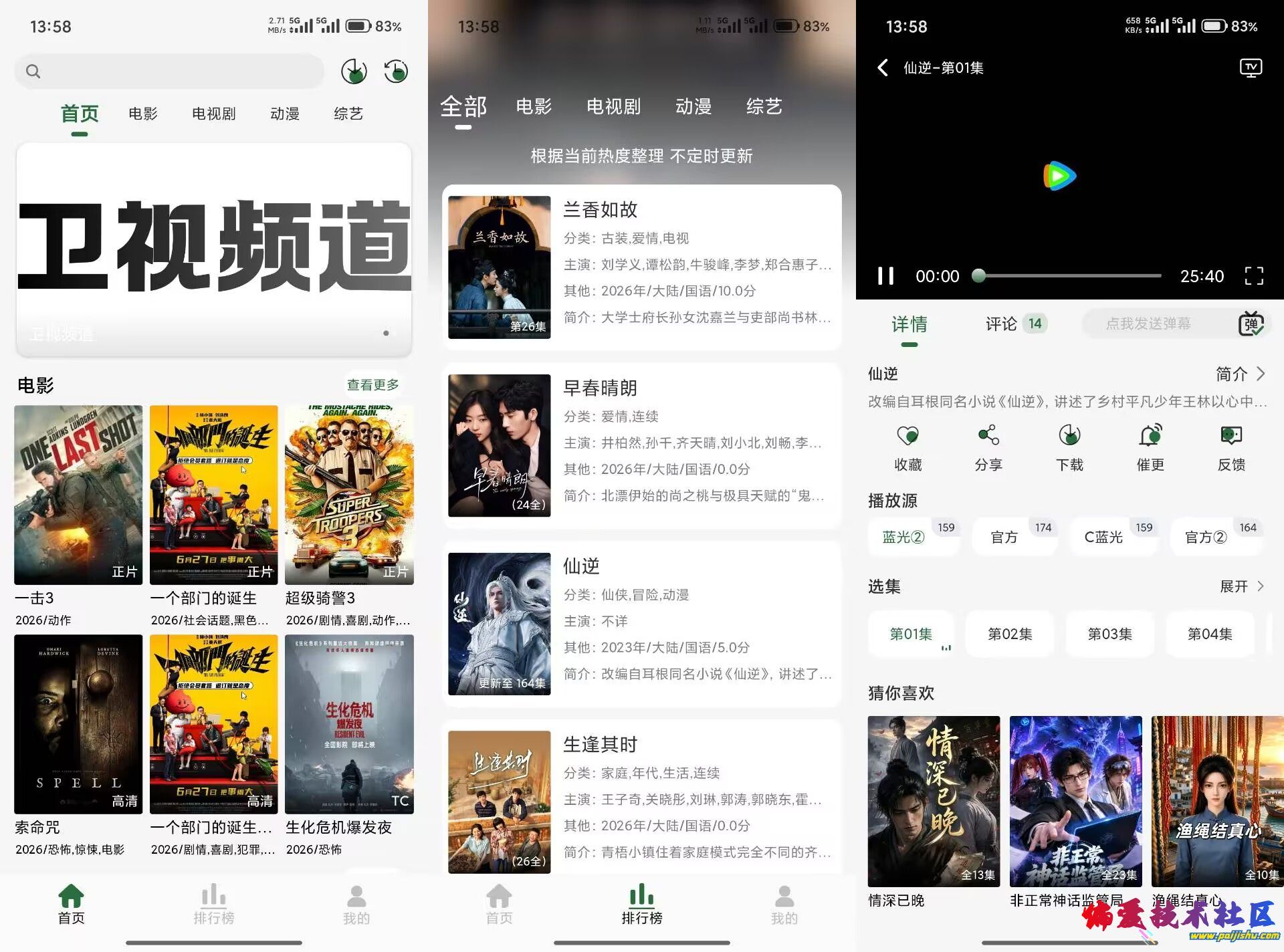Open the 一个部门的诞生 高清 poster
Viewport: 1284px width, 952px height.
pos(213,724)
